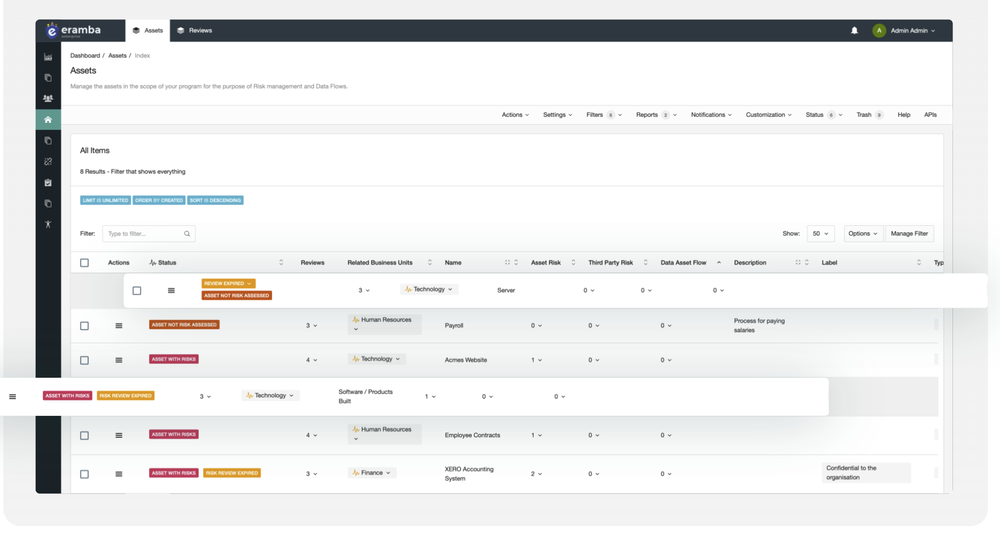Open the documents icon just below the home icon
This screenshot has width=1000, height=541.
point(48,140)
